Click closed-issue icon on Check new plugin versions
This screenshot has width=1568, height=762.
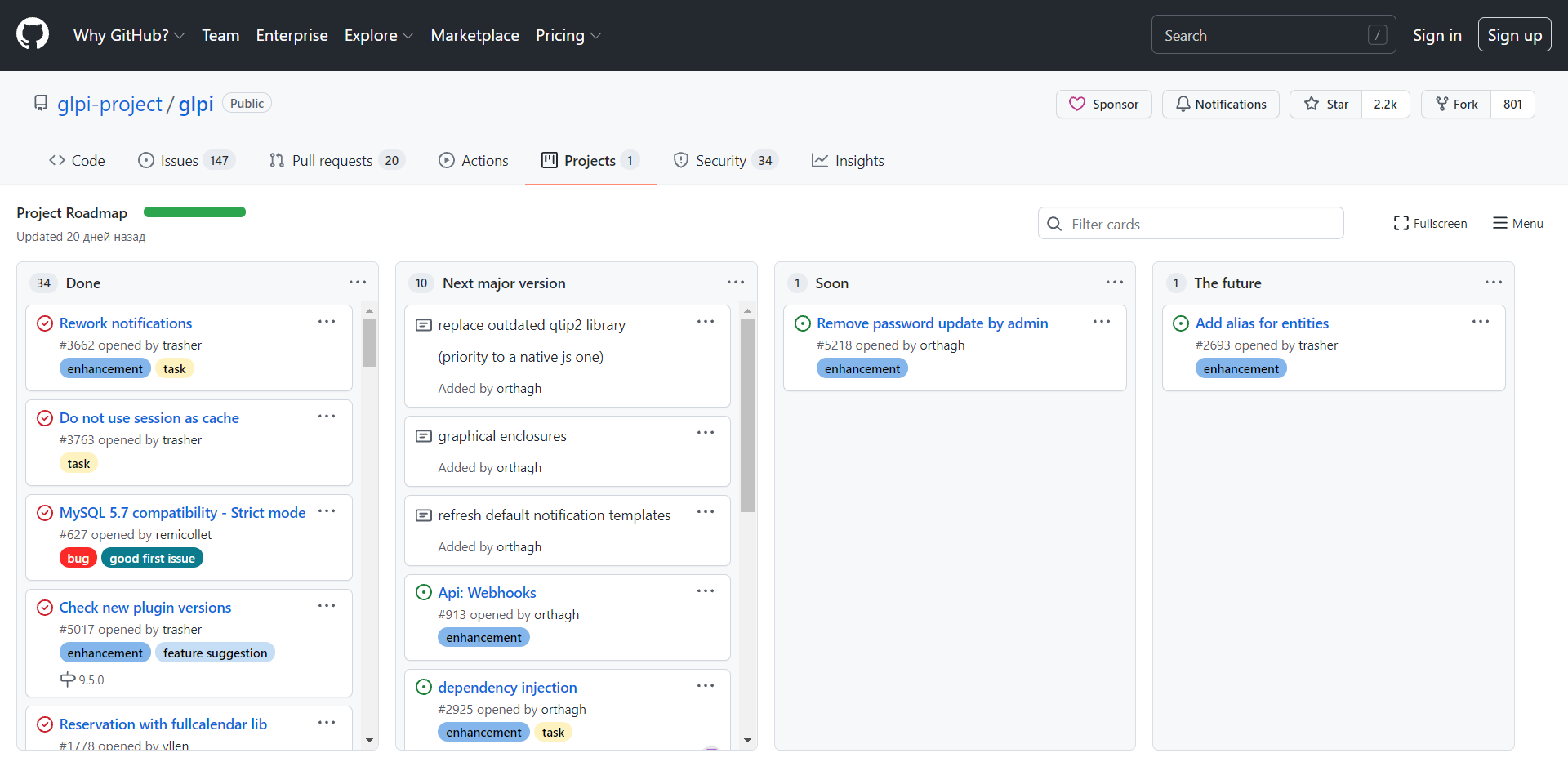click(x=45, y=608)
